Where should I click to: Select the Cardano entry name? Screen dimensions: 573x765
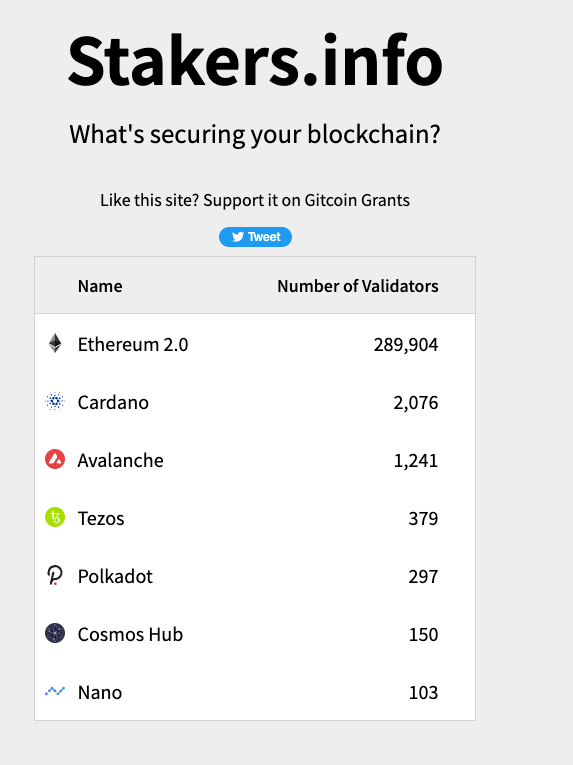pyautogui.click(x=113, y=403)
